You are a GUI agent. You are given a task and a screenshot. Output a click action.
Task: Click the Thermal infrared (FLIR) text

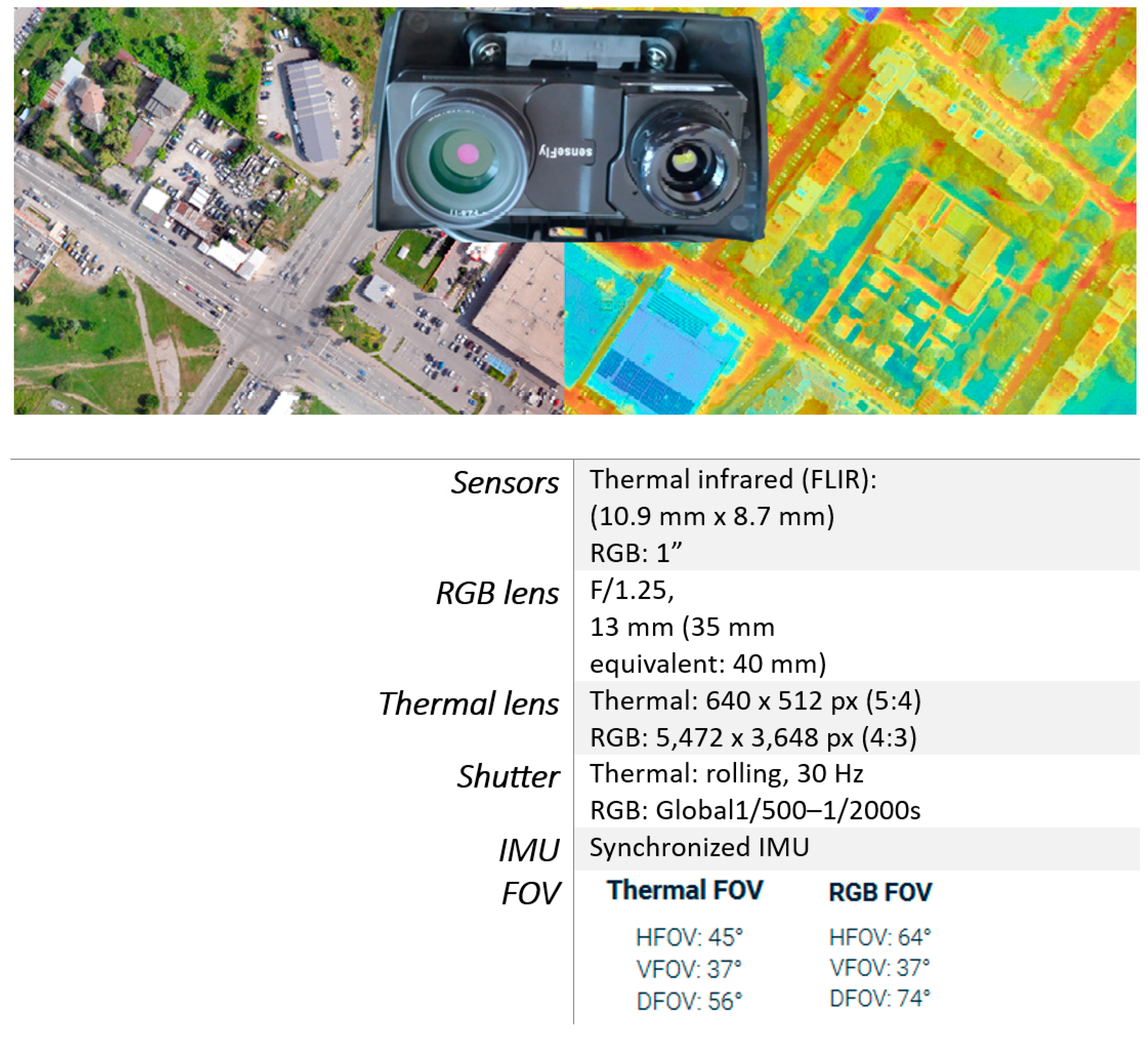click(732, 480)
